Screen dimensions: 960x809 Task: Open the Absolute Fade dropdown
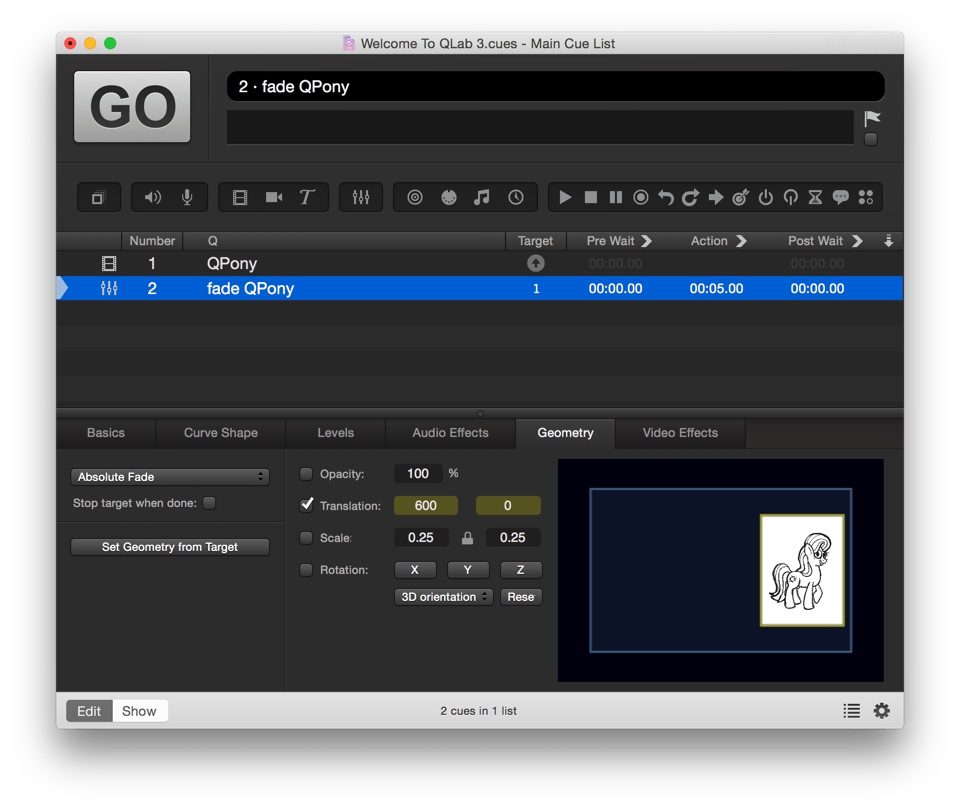tap(170, 477)
